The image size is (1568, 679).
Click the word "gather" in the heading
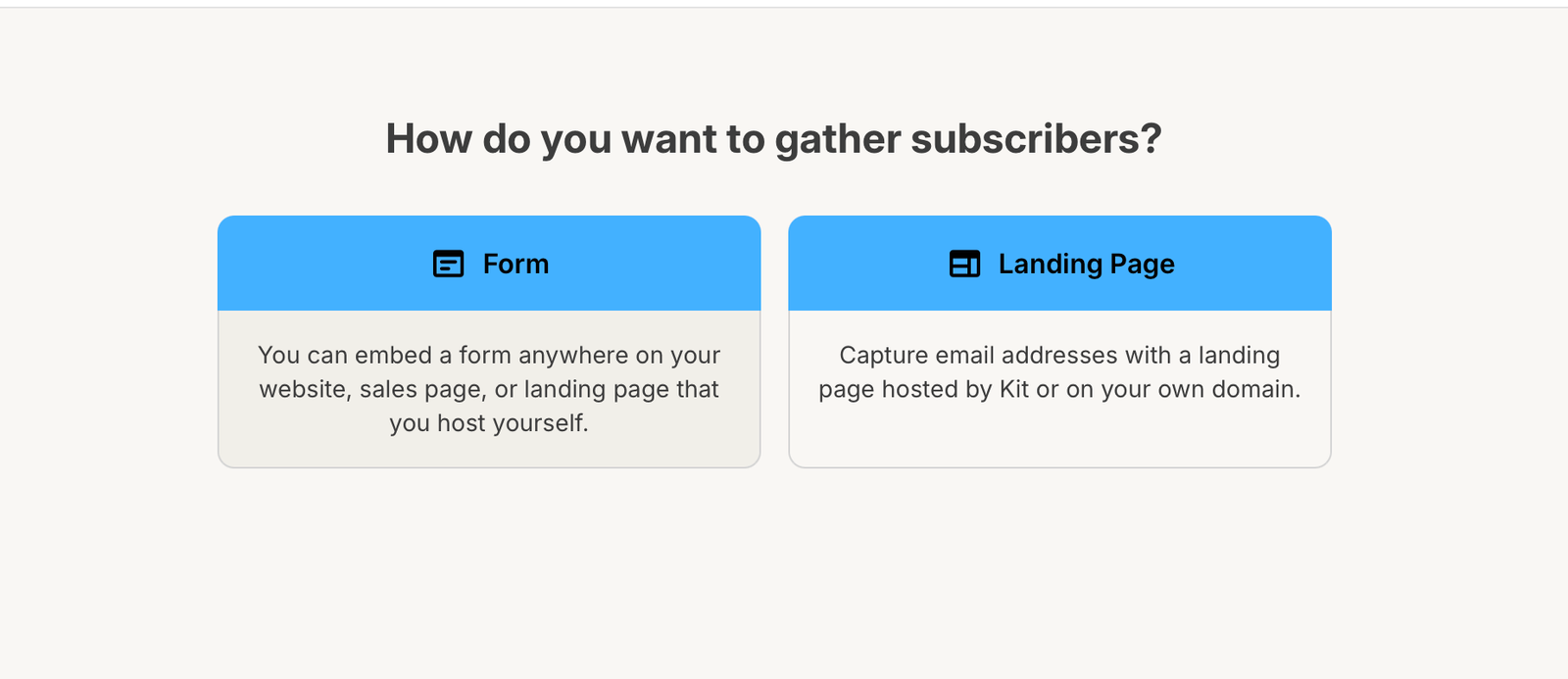pos(838,139)
